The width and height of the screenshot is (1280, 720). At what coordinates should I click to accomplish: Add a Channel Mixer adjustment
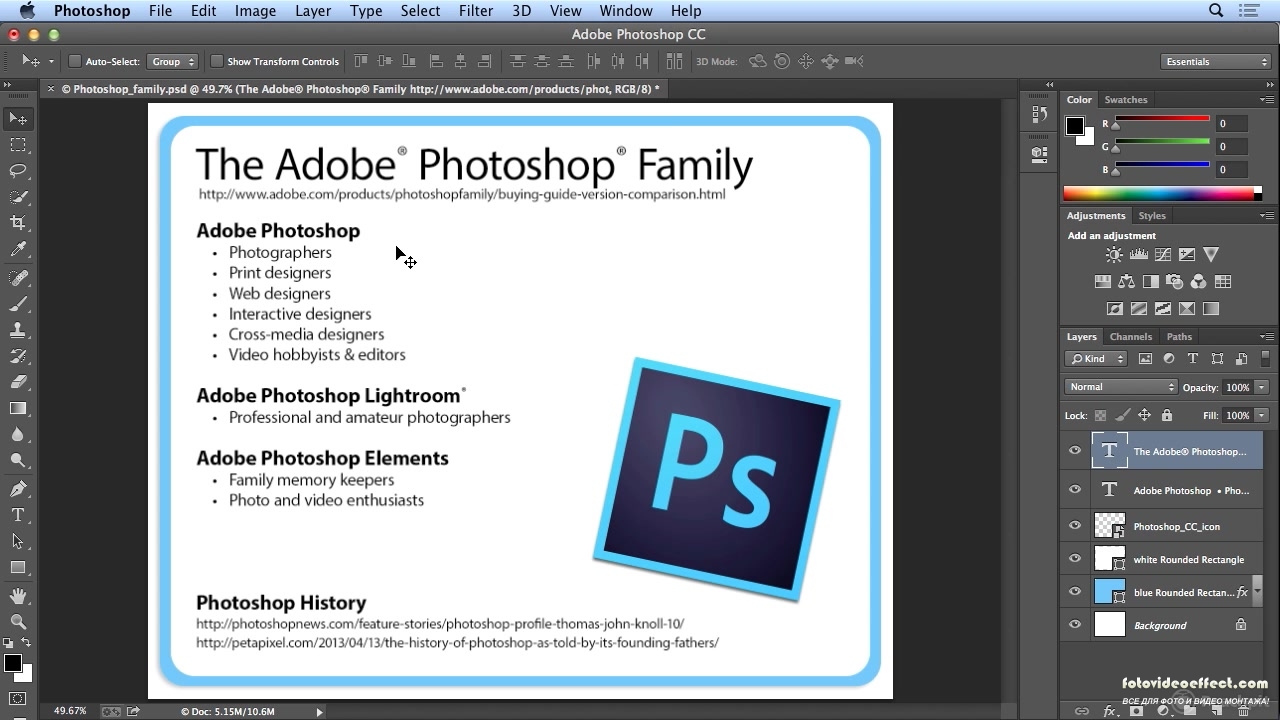[1198, 282]
